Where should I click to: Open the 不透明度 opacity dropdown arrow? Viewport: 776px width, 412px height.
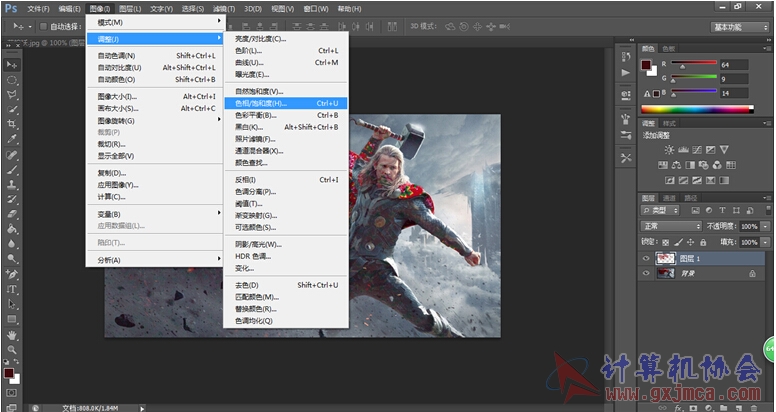(765, 226)
